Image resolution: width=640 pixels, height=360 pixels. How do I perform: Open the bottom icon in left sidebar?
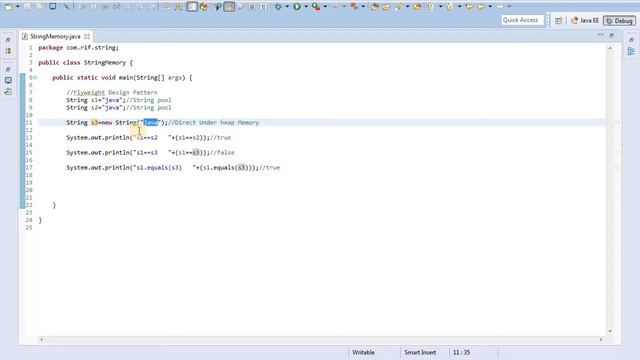click(8, 91)
